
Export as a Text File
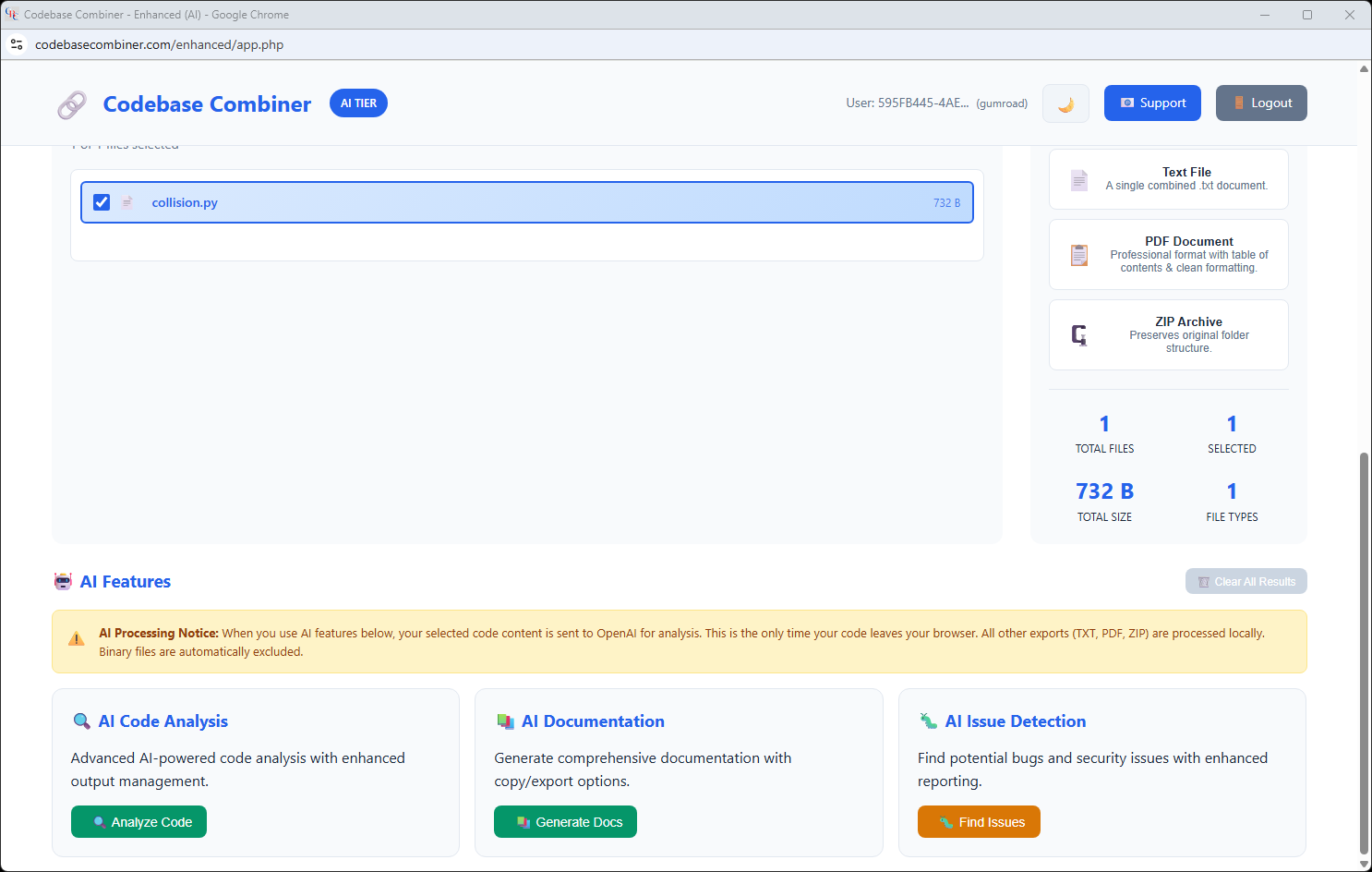pos(1169,179)
